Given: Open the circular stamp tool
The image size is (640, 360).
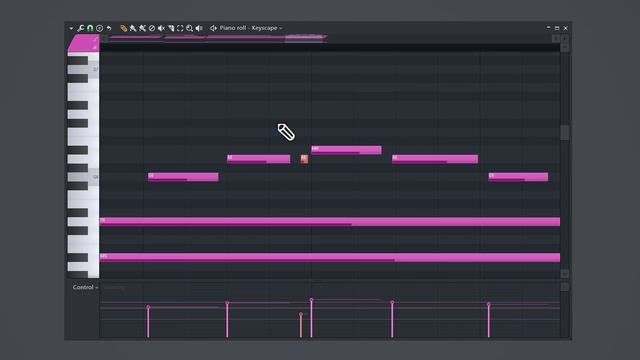Looking at the screenshot, I should (x=99, y=28).
